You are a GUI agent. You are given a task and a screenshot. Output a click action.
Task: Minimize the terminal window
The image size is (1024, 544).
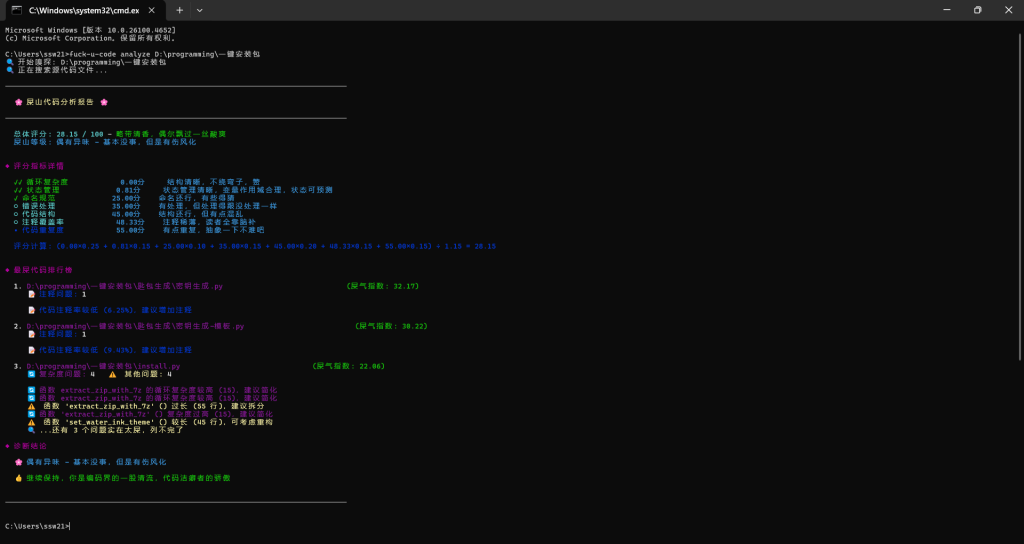(x=931, y=9)
